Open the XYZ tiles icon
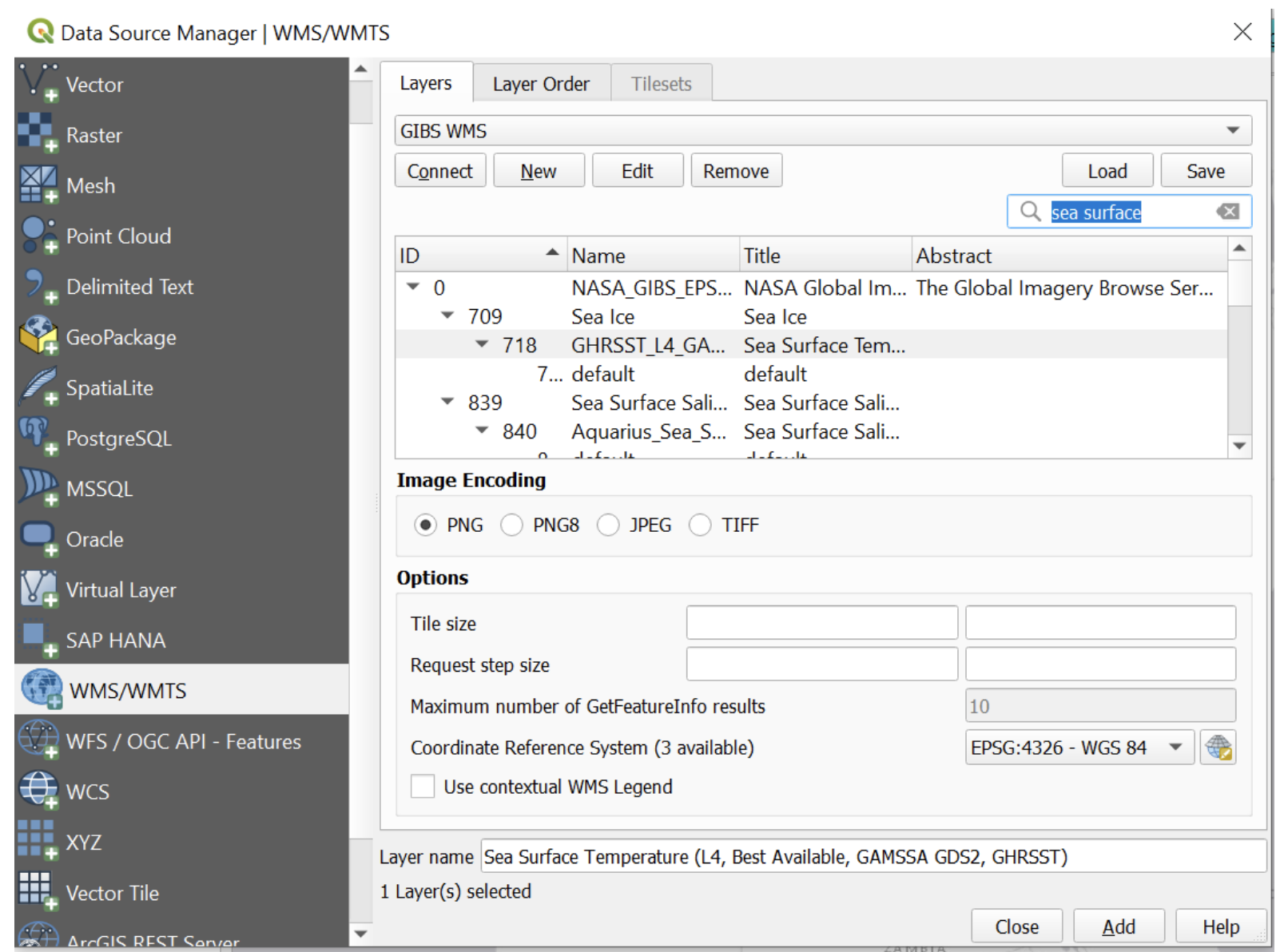Screen dimensions: 1280x952 coord(38,841)
